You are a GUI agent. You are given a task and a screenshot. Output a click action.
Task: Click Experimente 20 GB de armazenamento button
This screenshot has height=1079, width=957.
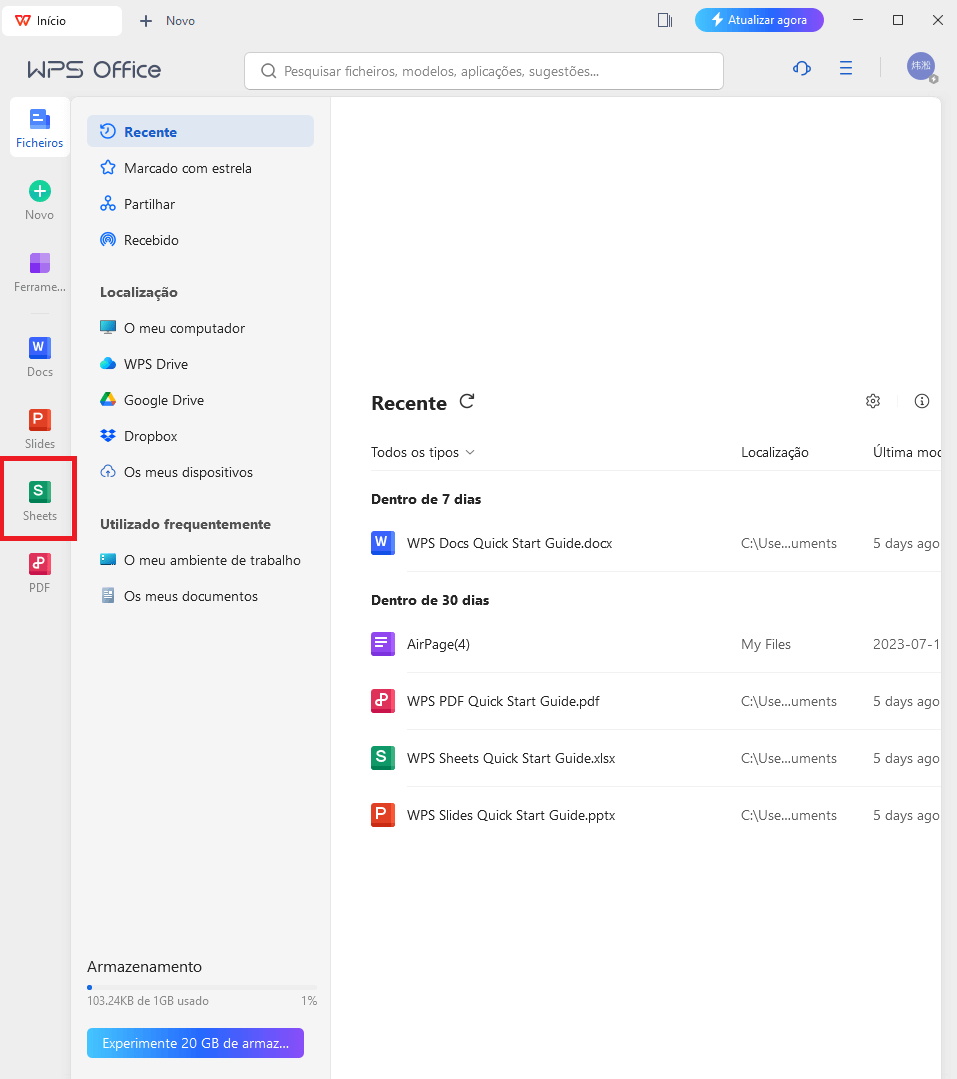coord(195,1043)
